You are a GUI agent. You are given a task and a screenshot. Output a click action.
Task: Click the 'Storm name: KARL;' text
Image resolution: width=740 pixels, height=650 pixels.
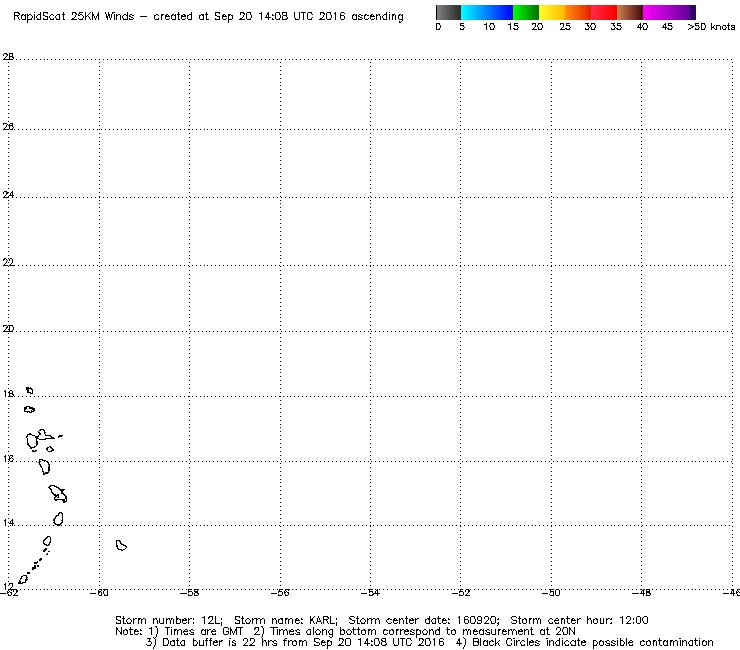(x=286, y=620)
